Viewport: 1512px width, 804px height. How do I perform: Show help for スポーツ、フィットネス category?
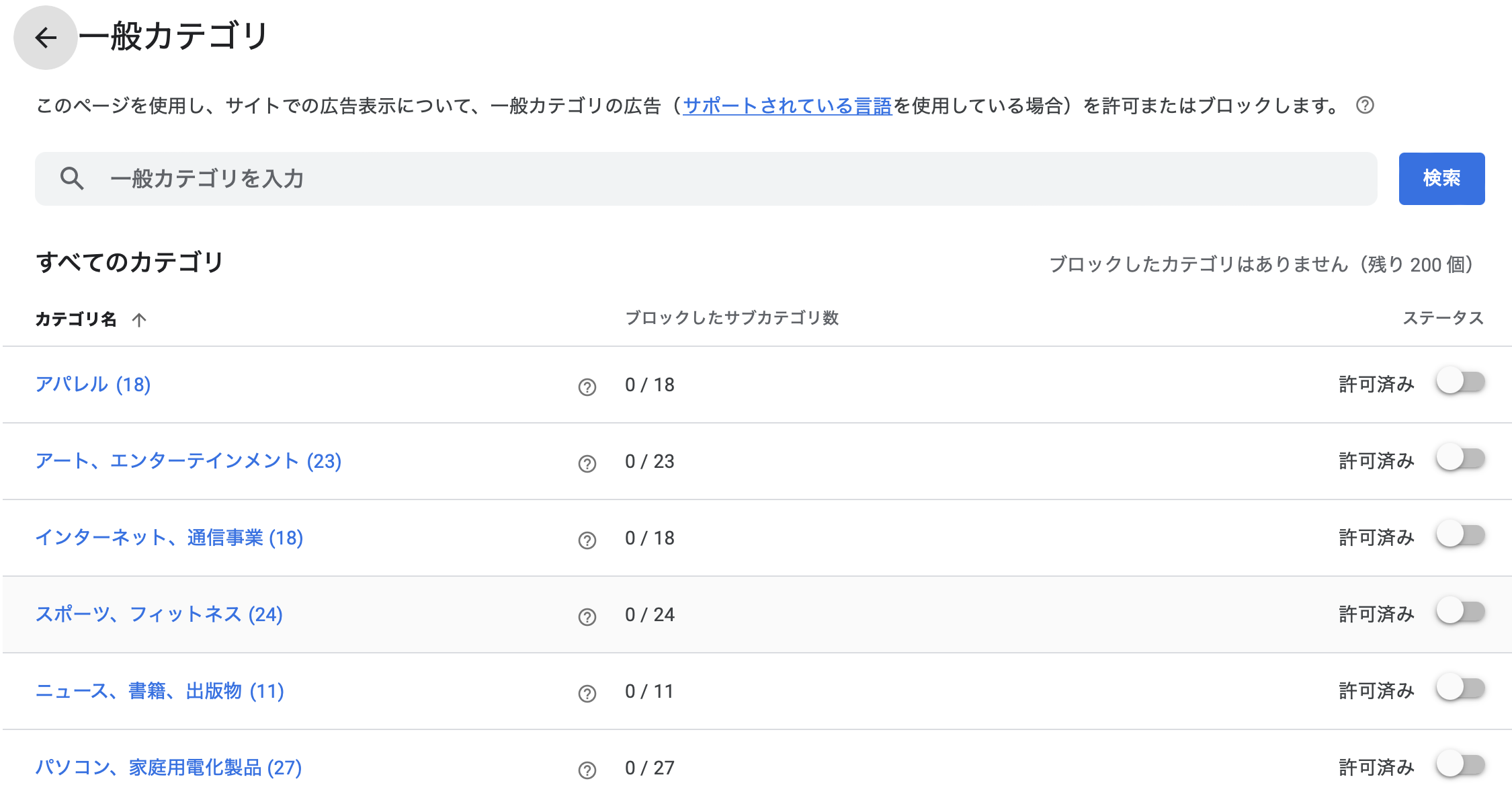(587, 617)
